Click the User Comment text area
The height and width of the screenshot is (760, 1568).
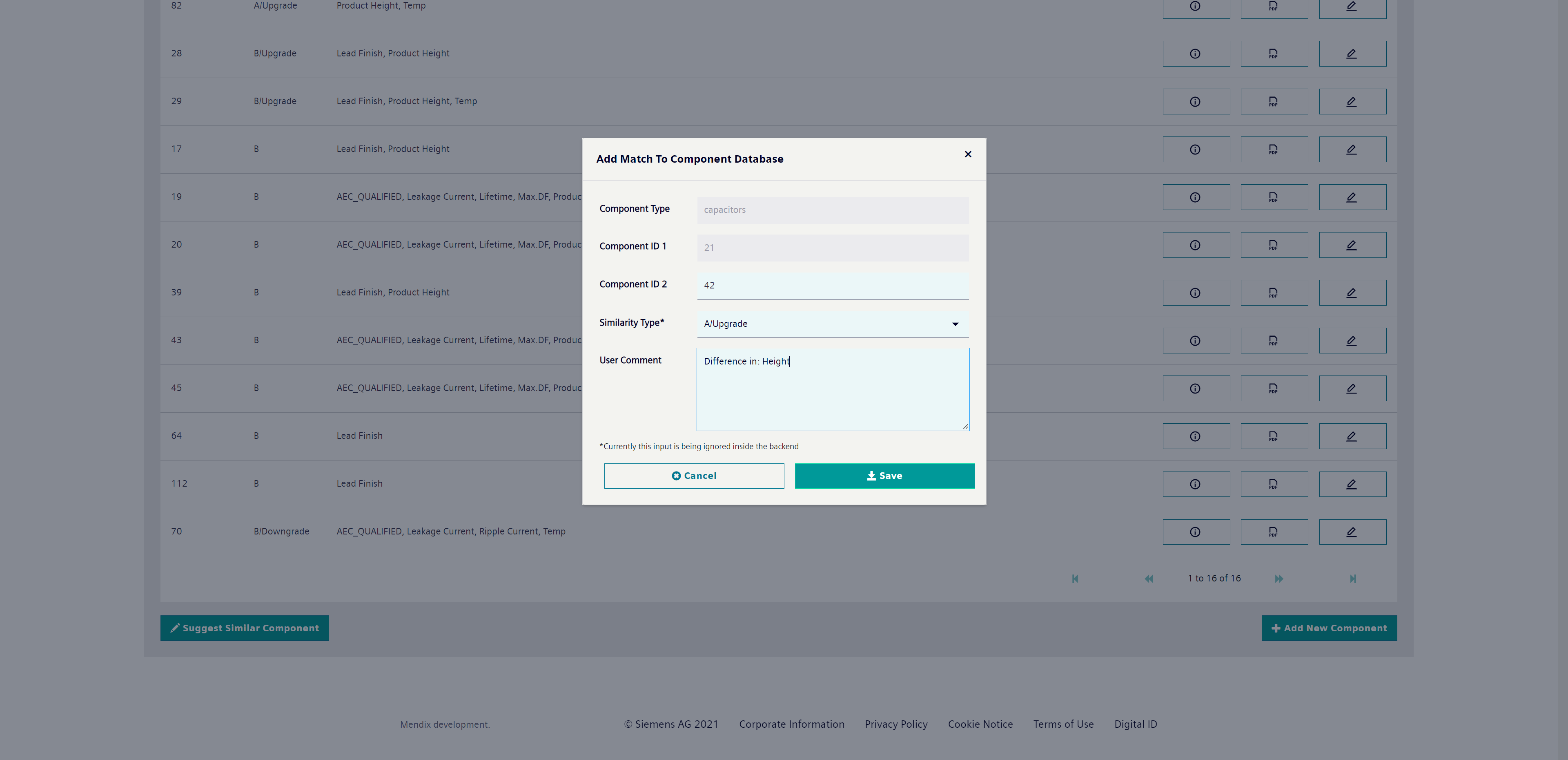(832, 388)
